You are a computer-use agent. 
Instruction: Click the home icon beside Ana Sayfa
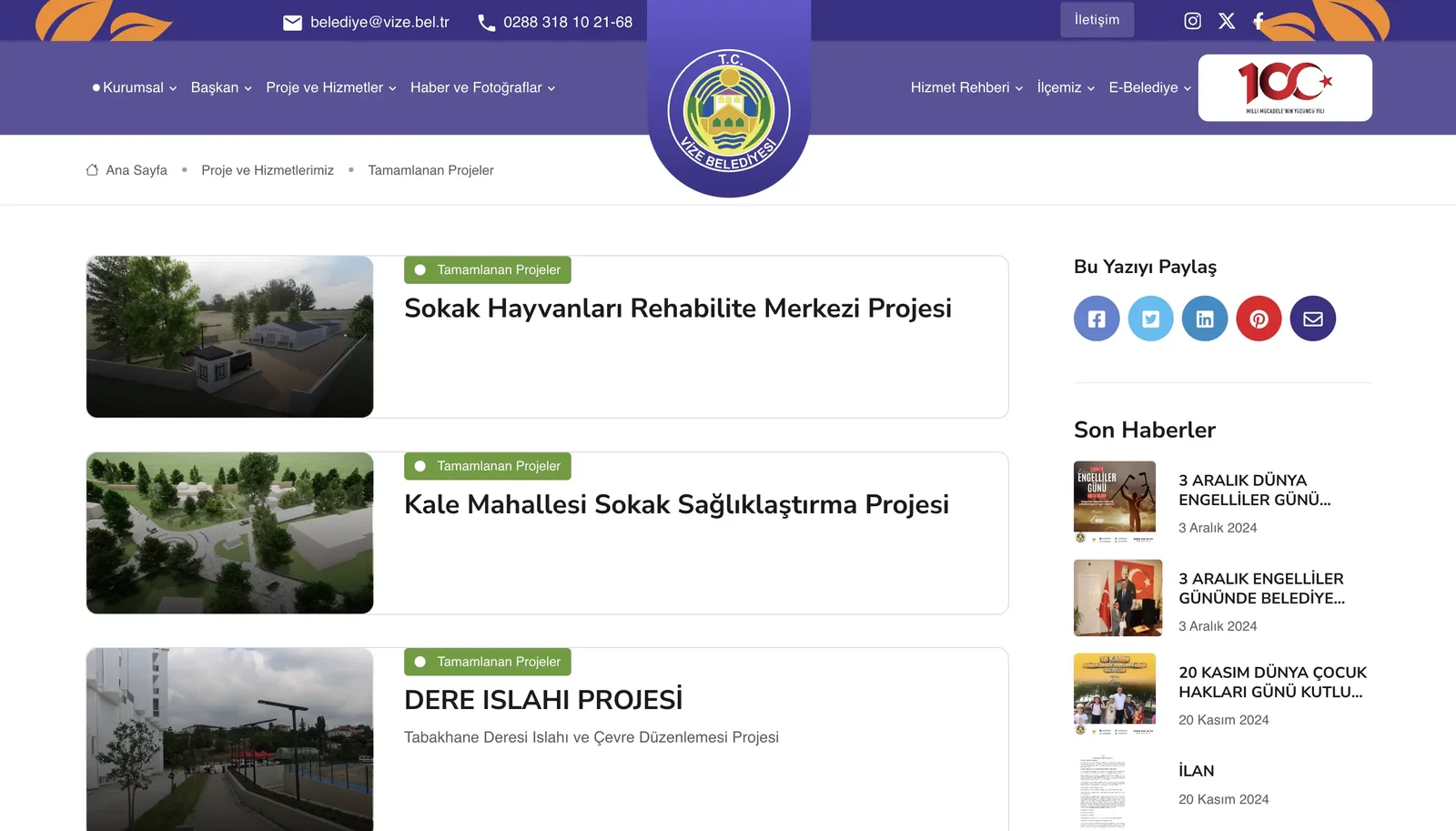pyautogui.click(x=92, y=170)
